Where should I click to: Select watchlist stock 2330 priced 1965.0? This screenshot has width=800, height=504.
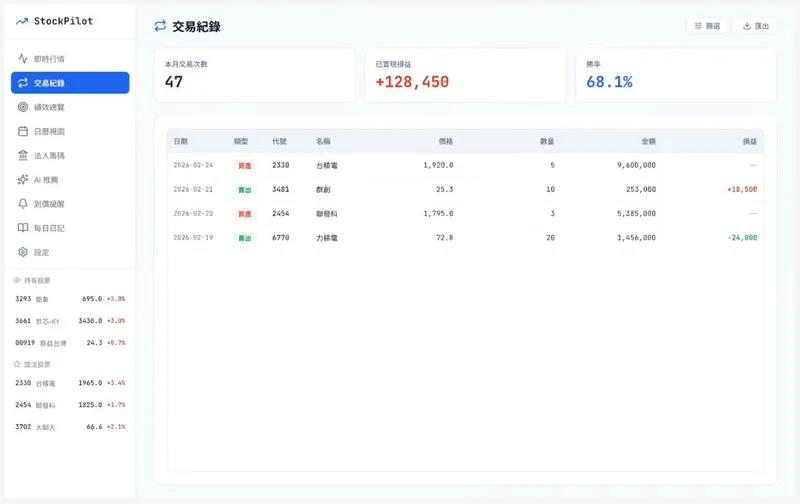(70, 383)
